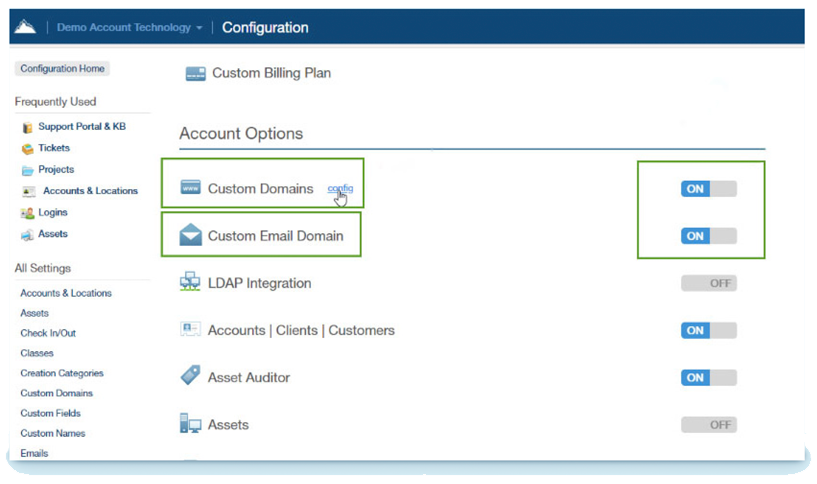The image size is (817, 484).
Task: Select Support Portal & KB sidebar item
Action: click(81, 127)
